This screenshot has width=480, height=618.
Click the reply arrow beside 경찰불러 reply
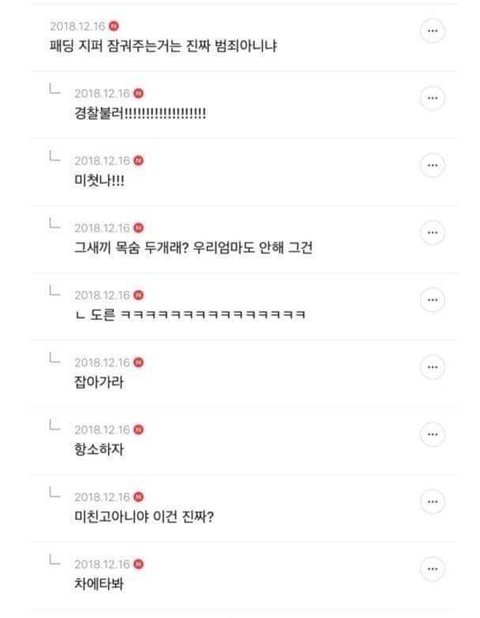click(55, 89)
